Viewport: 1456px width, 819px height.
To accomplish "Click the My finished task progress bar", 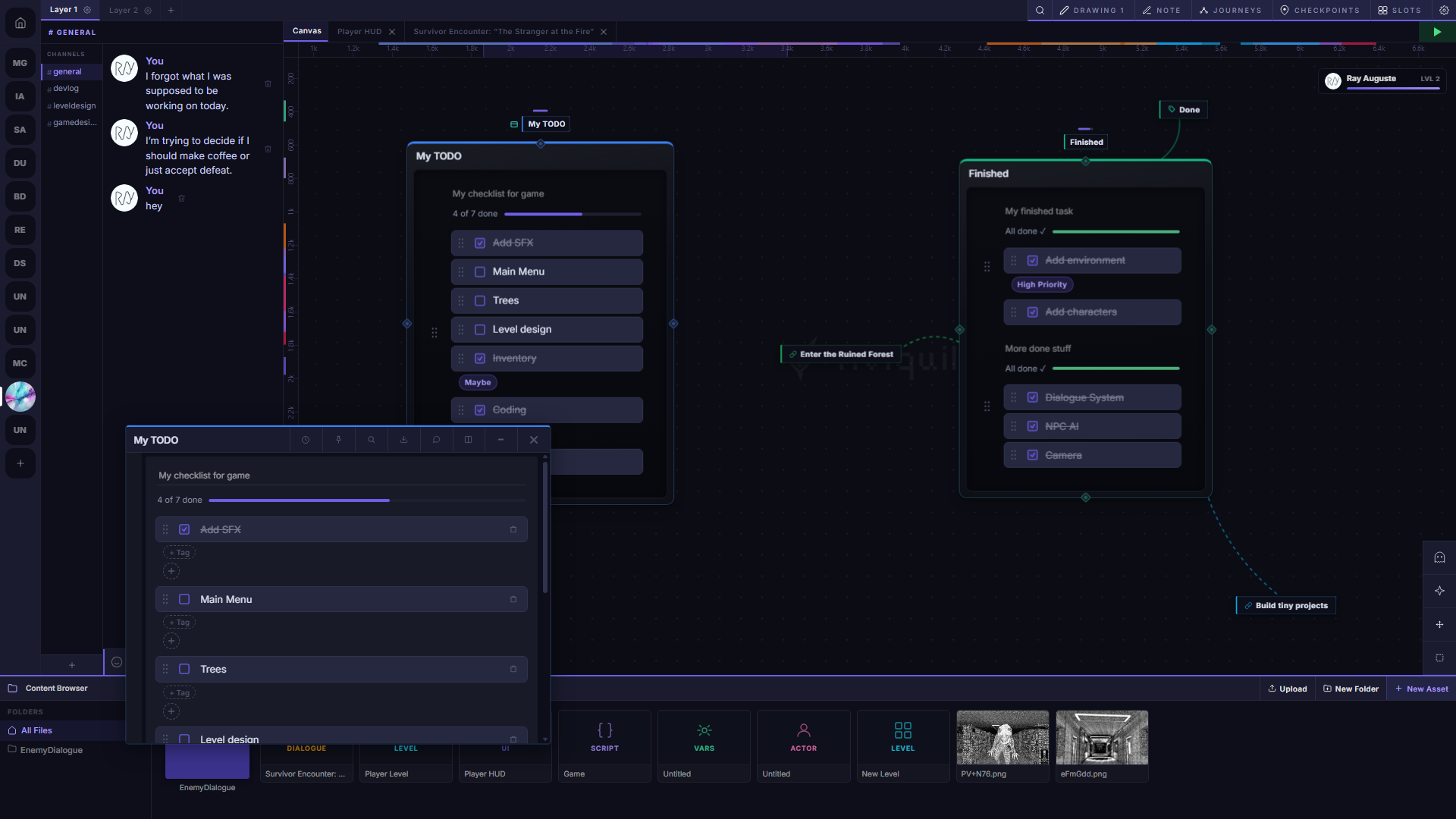I will tap(1116, 231).
